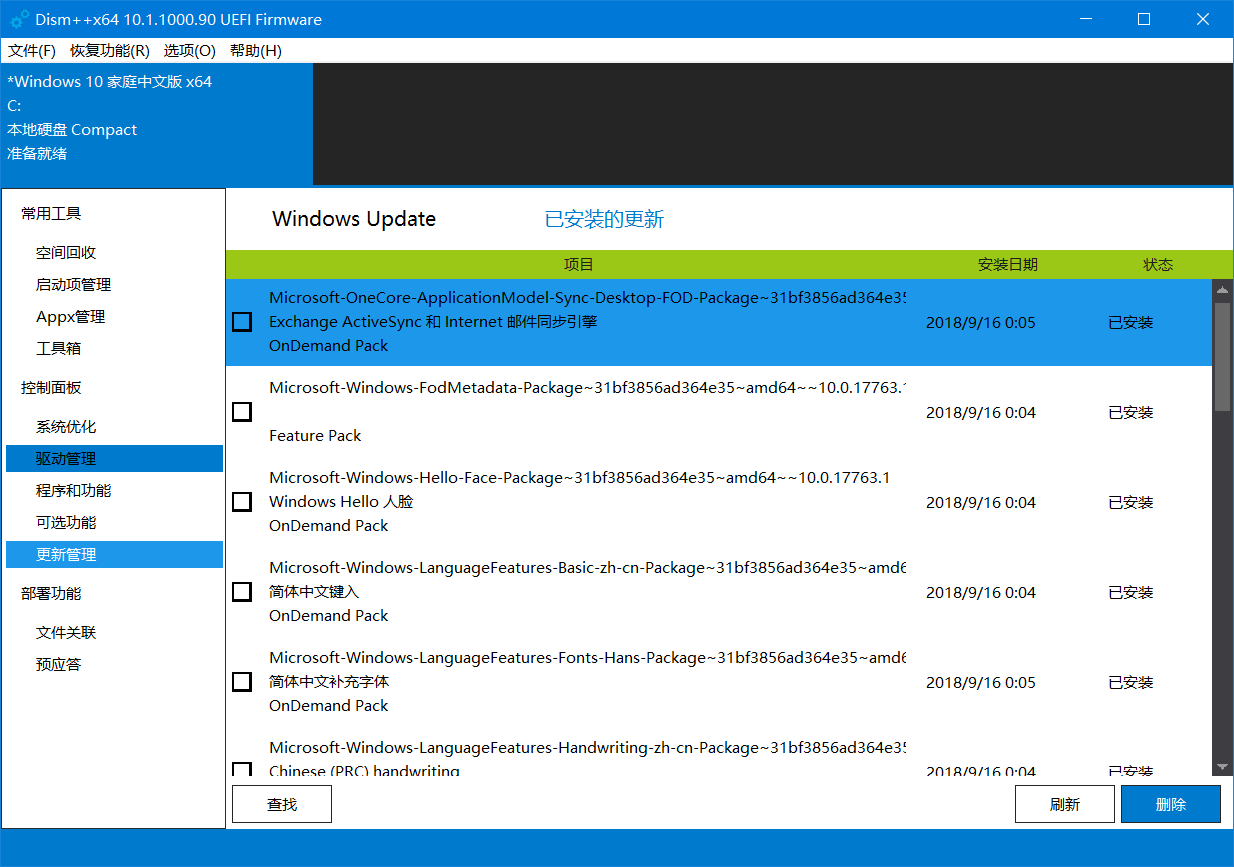Switch to the Windows Update tab

(x=354, y=219)
